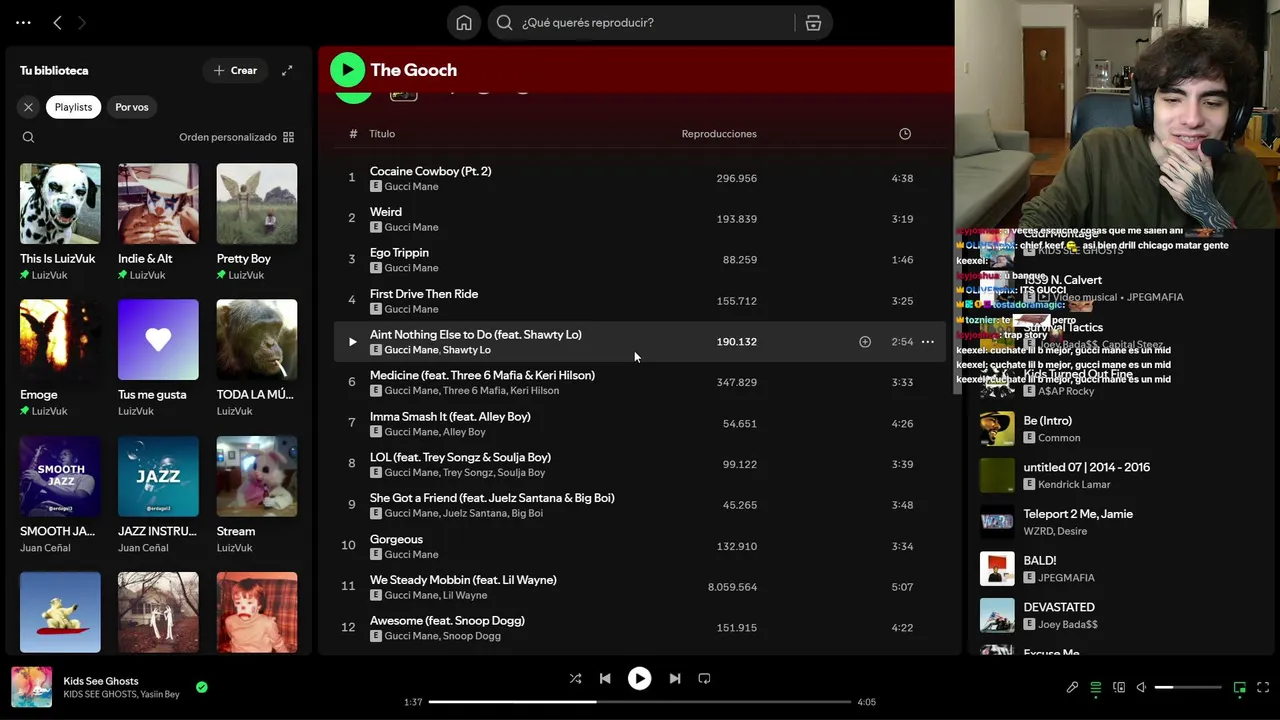Open the Orden personalizado sort dropdown

coord(237,137)
